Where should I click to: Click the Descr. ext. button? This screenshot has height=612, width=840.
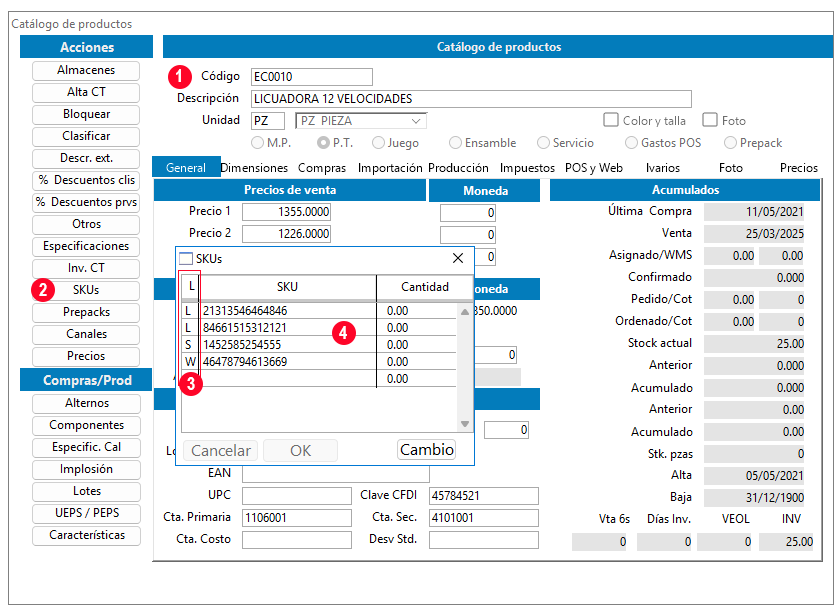pos(86,158)
